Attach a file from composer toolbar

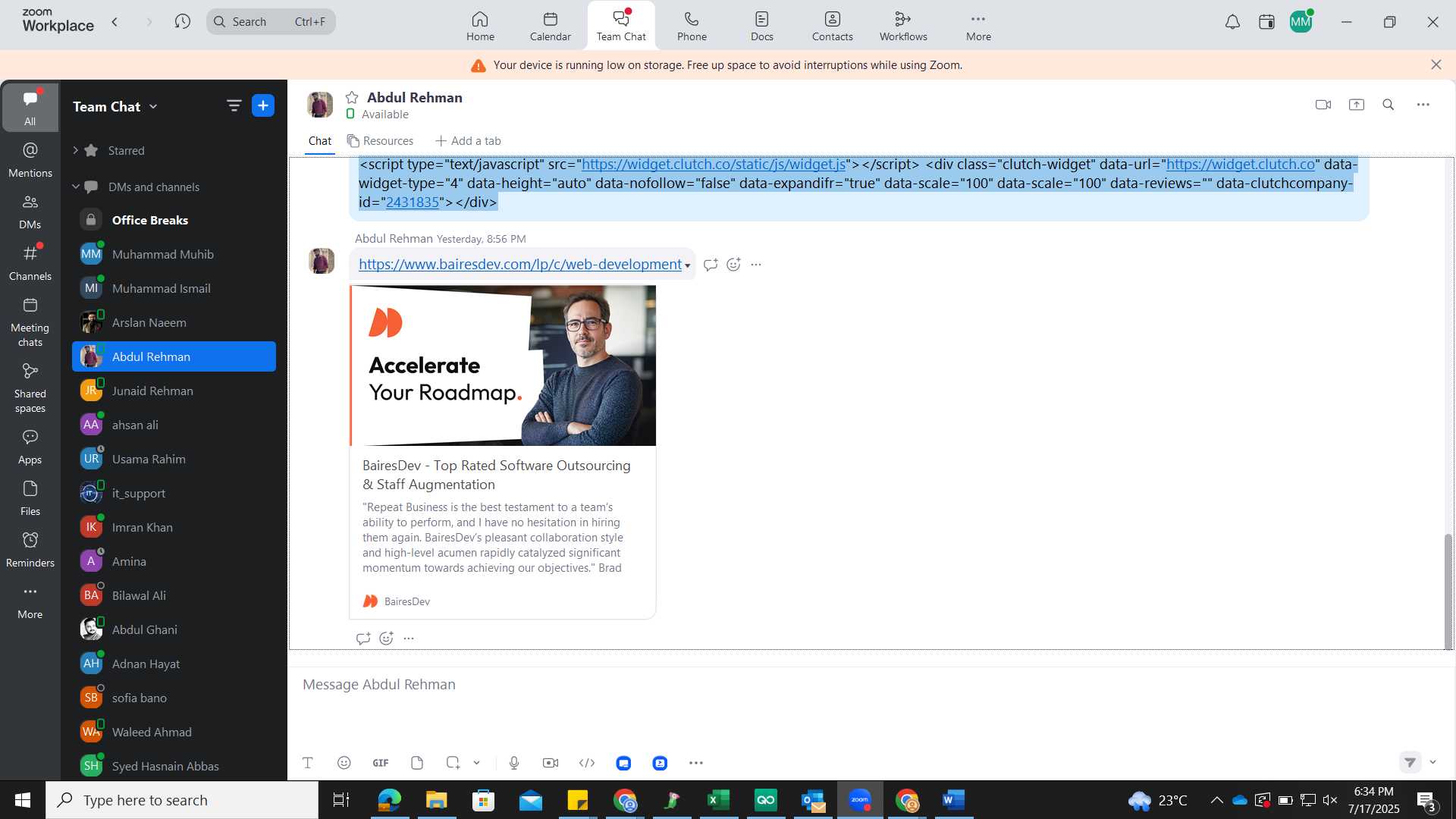[x=417, y=763]
